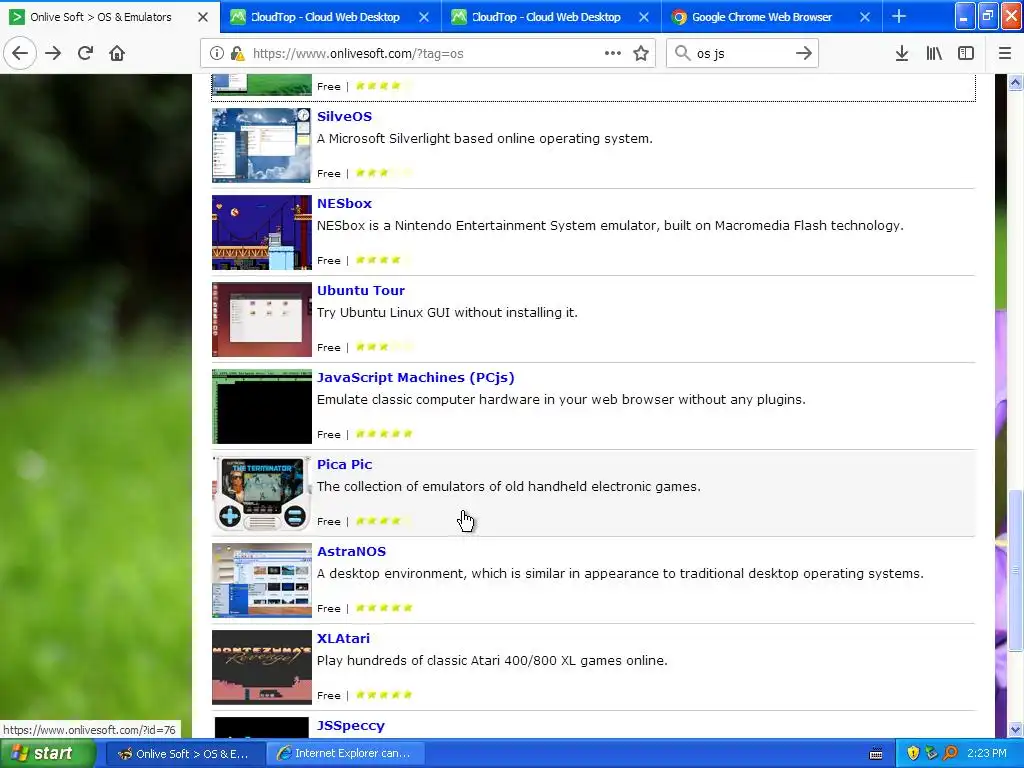Screen dimensions: 1024x768
Task: Click the star rating under Ubuntu Tour
Action: pos(384,347)
